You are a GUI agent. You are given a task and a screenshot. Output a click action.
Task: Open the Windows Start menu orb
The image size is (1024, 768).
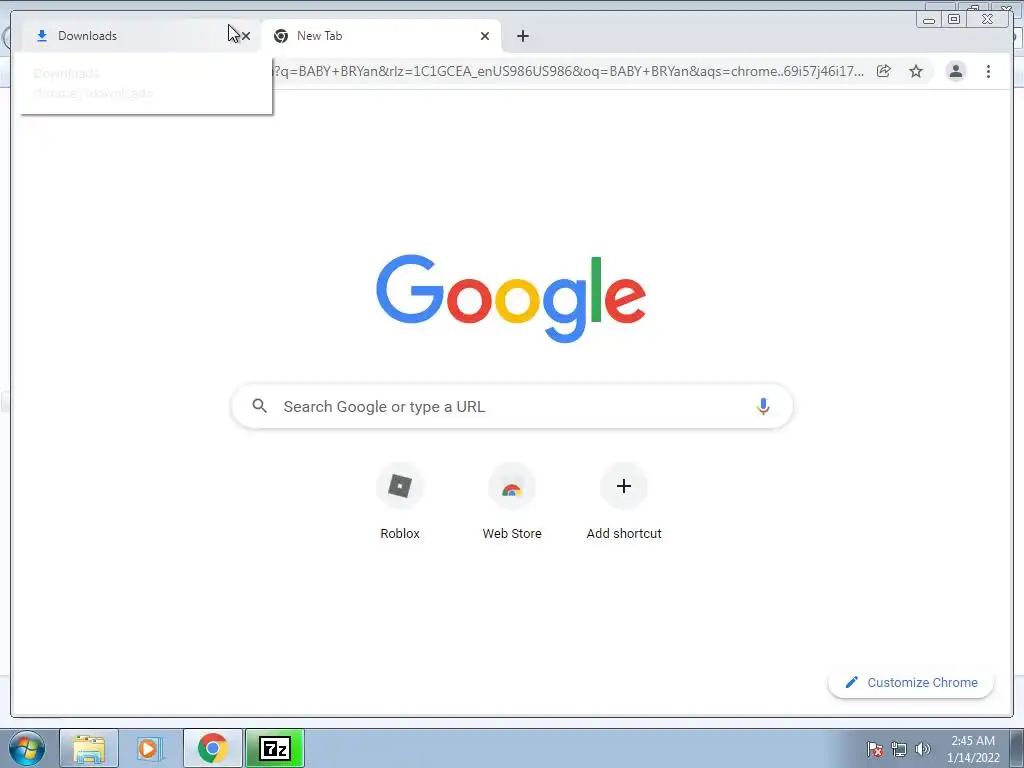[x=27, y=748]
